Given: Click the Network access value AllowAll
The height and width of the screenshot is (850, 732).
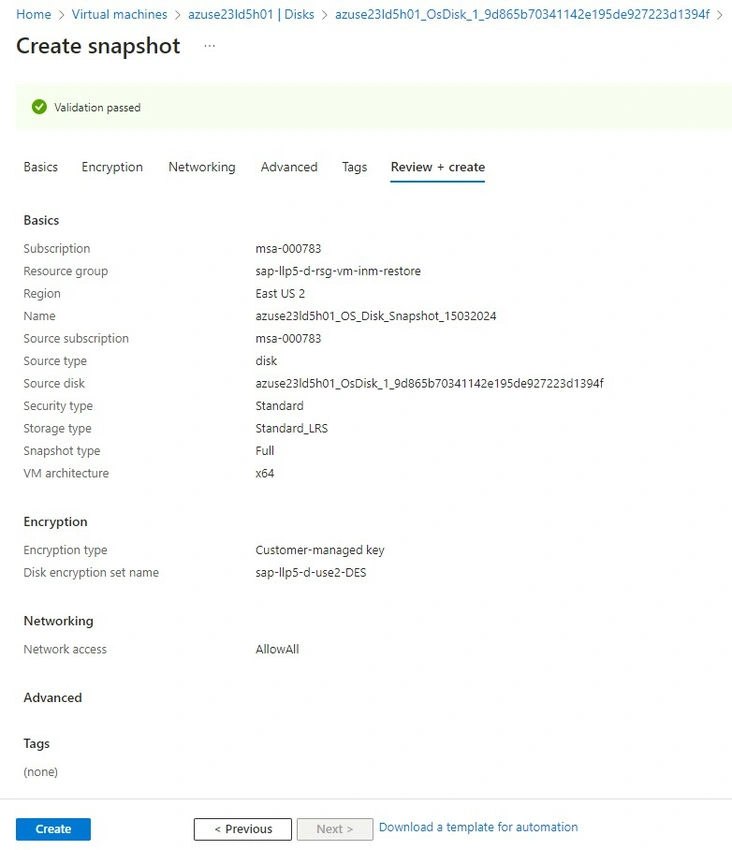Looking at the screenshot, I should (x=277, y=649).
